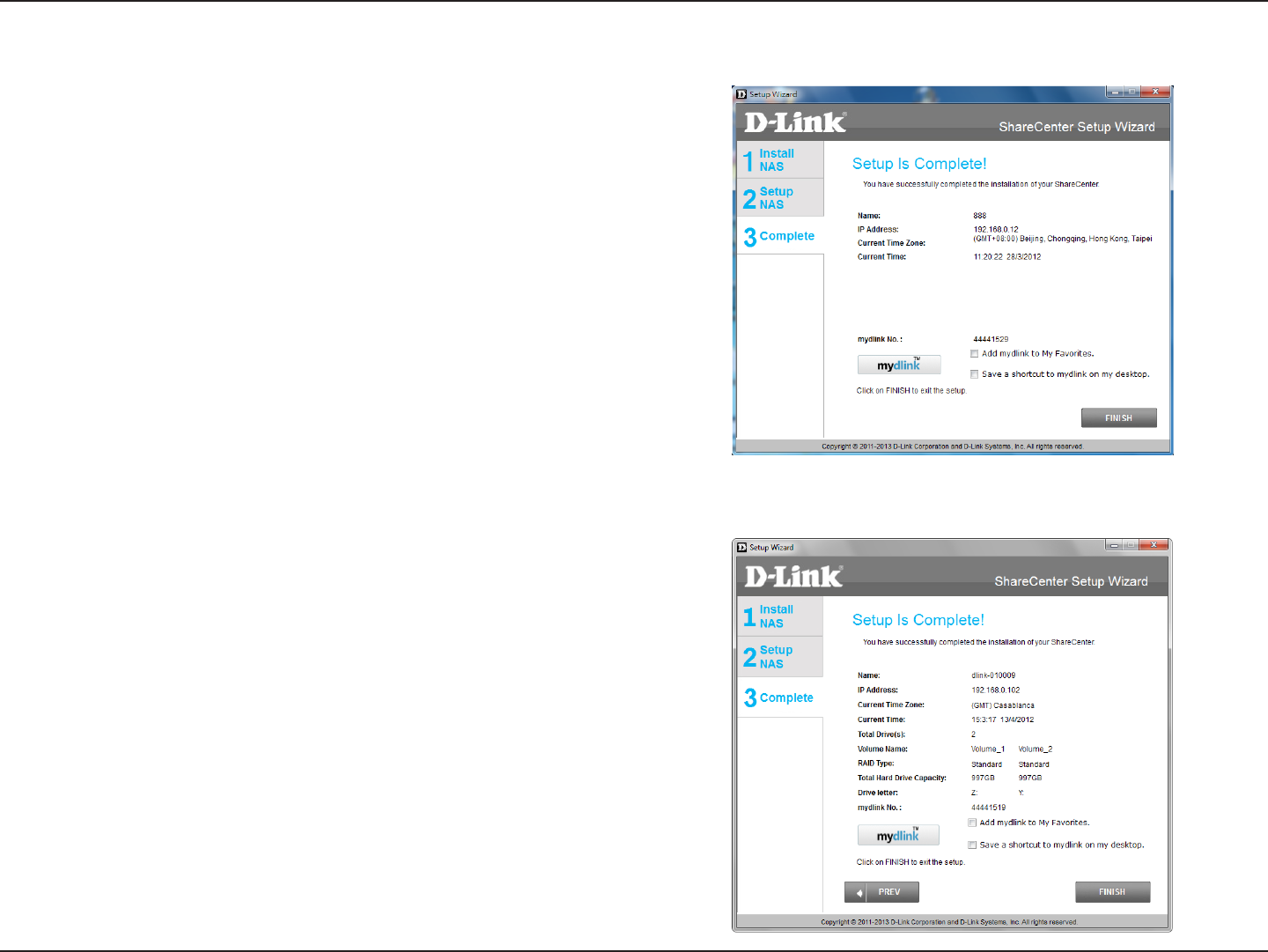The width and height of the screenshot is (1268, 952).
Task: Tick Add mydlink to My Favorites in the dlink-010009 wizard
Action: [x=972, y=823]
